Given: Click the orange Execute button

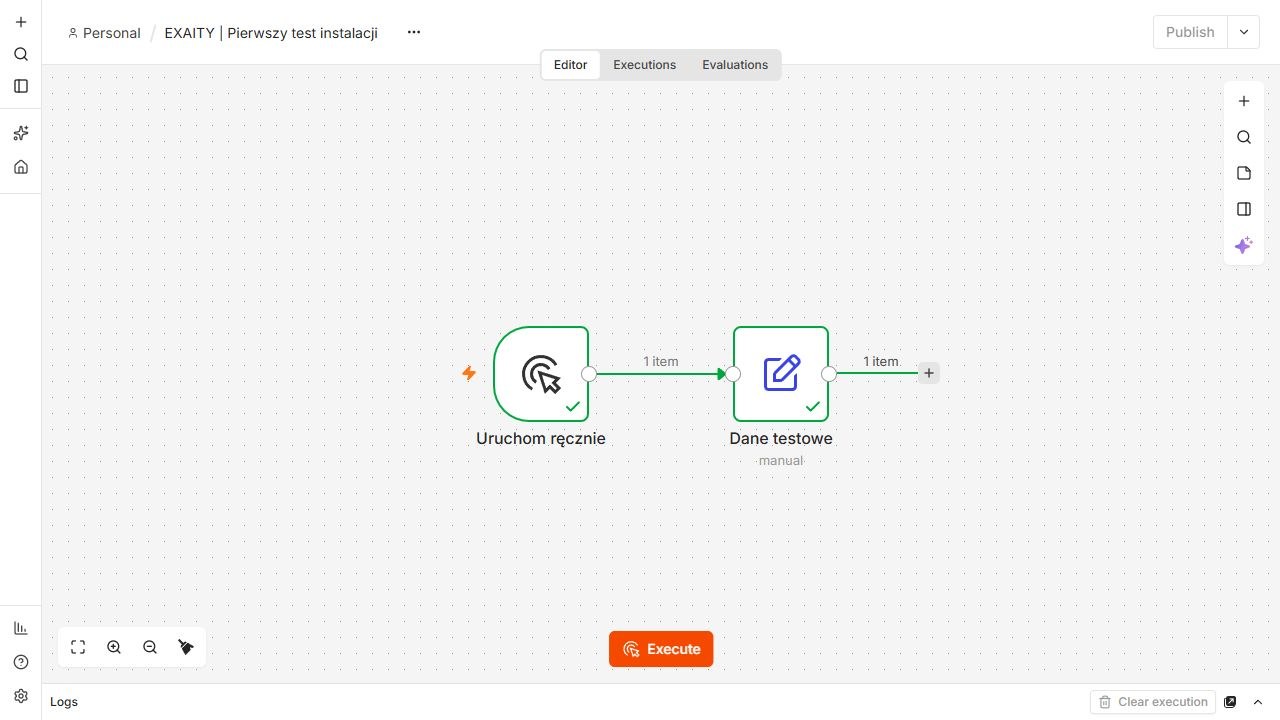Looking at the screenshot, I should 661,649.
